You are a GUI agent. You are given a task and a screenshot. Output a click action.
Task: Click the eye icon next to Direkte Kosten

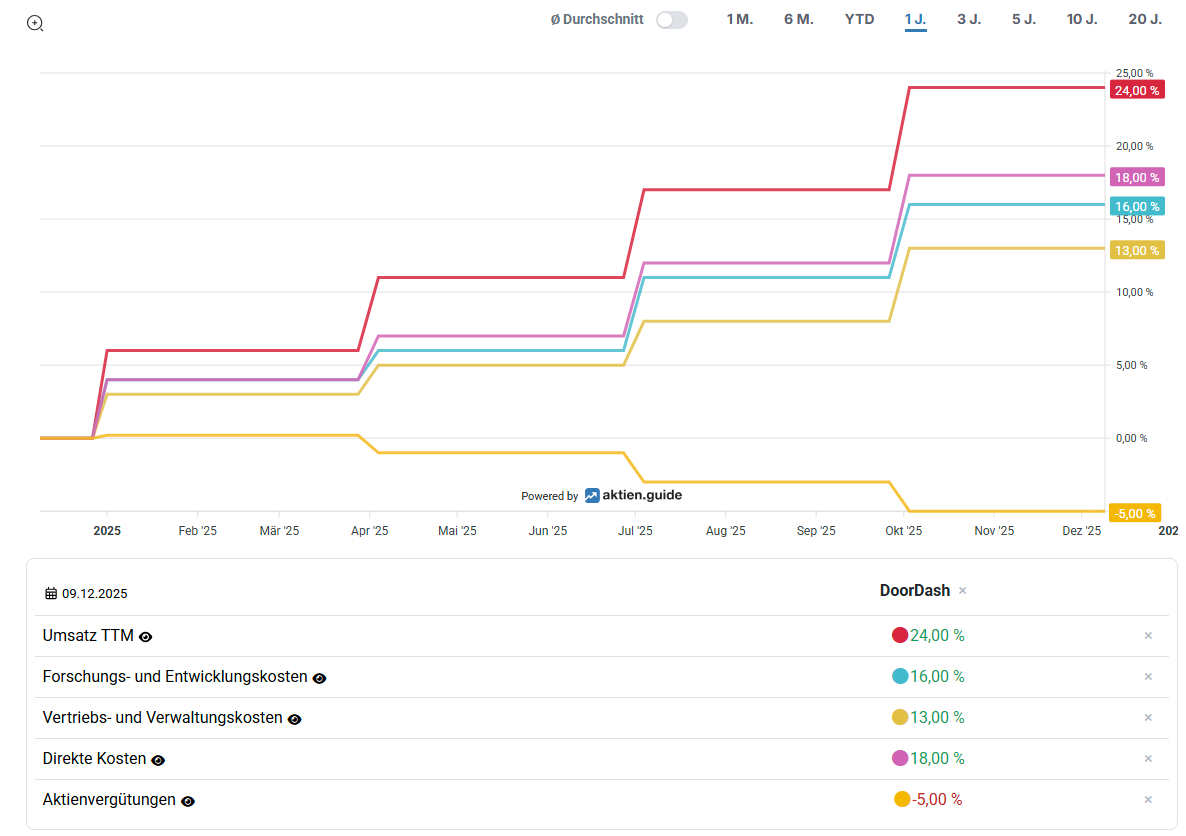coord(158,760)
